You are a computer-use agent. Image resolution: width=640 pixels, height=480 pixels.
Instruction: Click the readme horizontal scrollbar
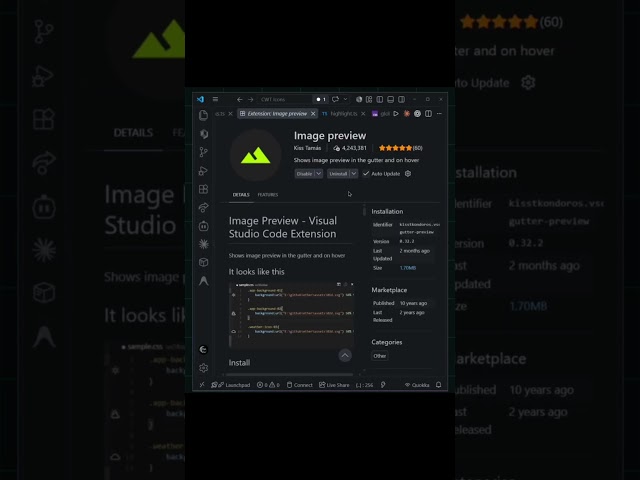click(289, 374)
